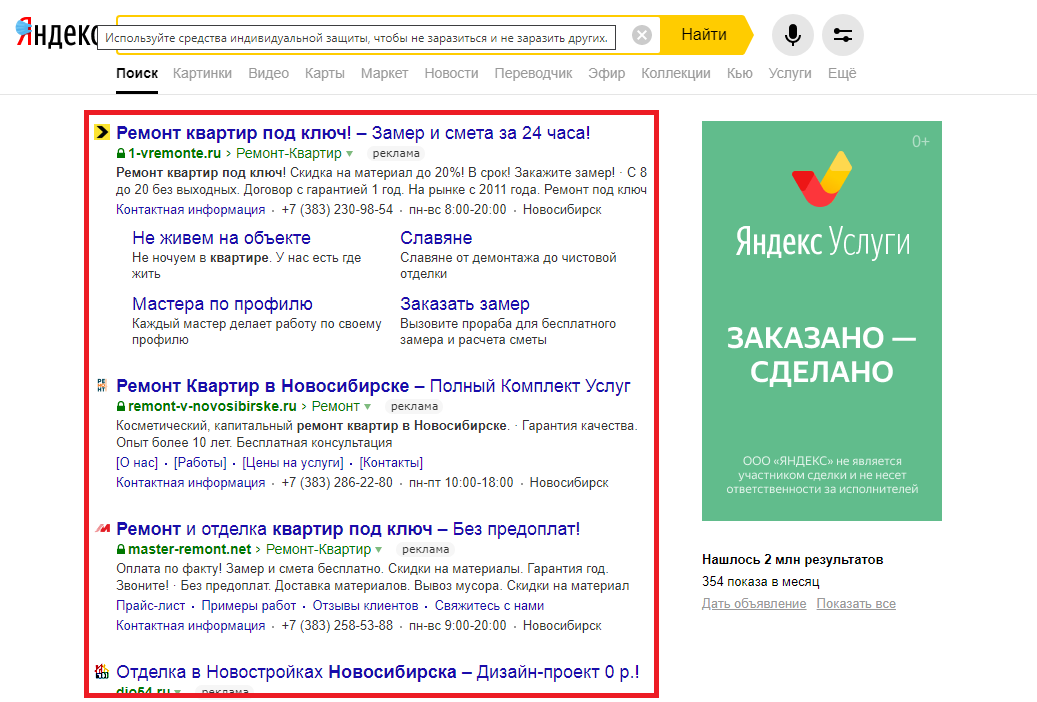Open the 1-vremonte.ru domain link
Image resolution: width=1037 pixels, height=702 pixels.
175,154
